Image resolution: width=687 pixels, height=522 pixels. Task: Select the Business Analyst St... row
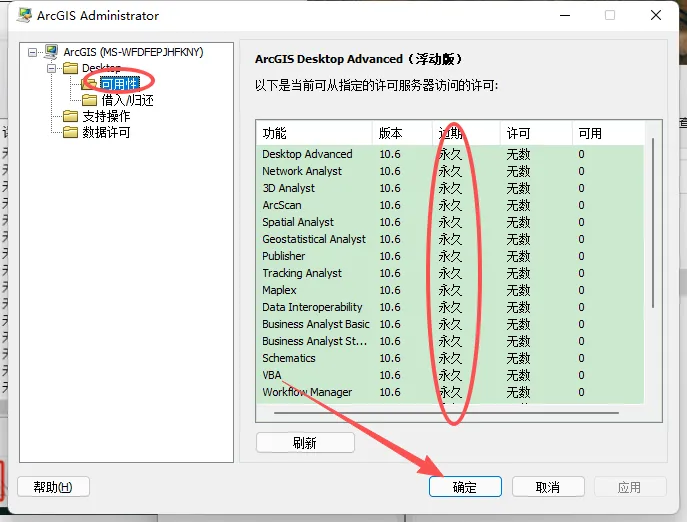(x=450, y=341)
